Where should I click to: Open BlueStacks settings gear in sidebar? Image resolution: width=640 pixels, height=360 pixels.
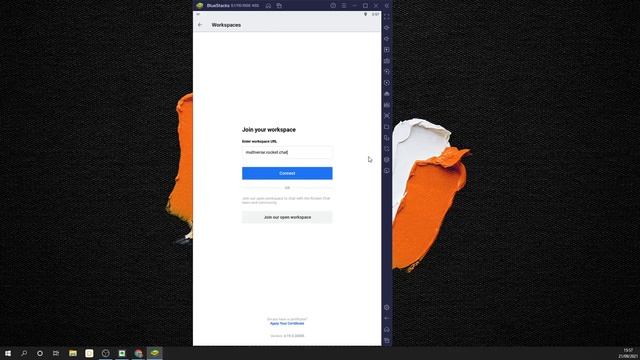(x=387, y=307)
